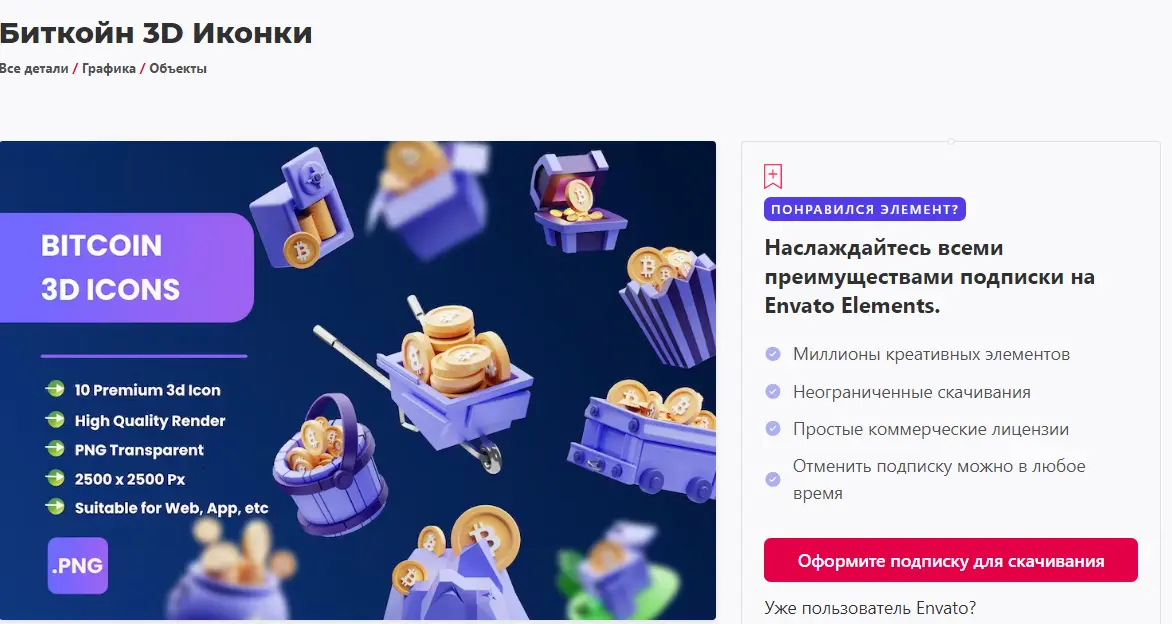Click the BITCOIN 3D ICONS purple banner
1172x624 pixels.
tap(127, 268)
